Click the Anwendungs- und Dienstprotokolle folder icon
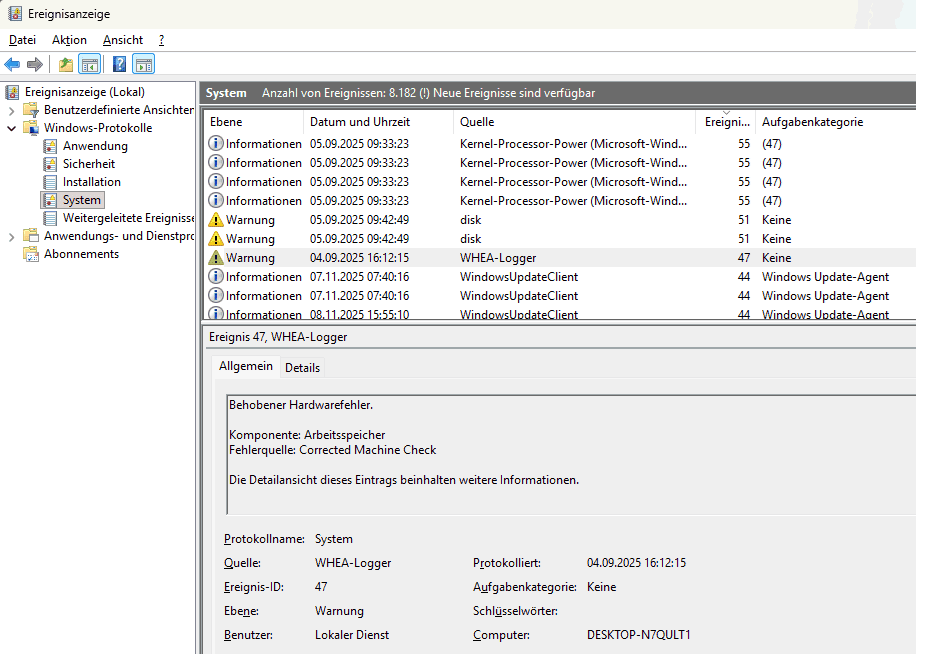 click(31, 236)
